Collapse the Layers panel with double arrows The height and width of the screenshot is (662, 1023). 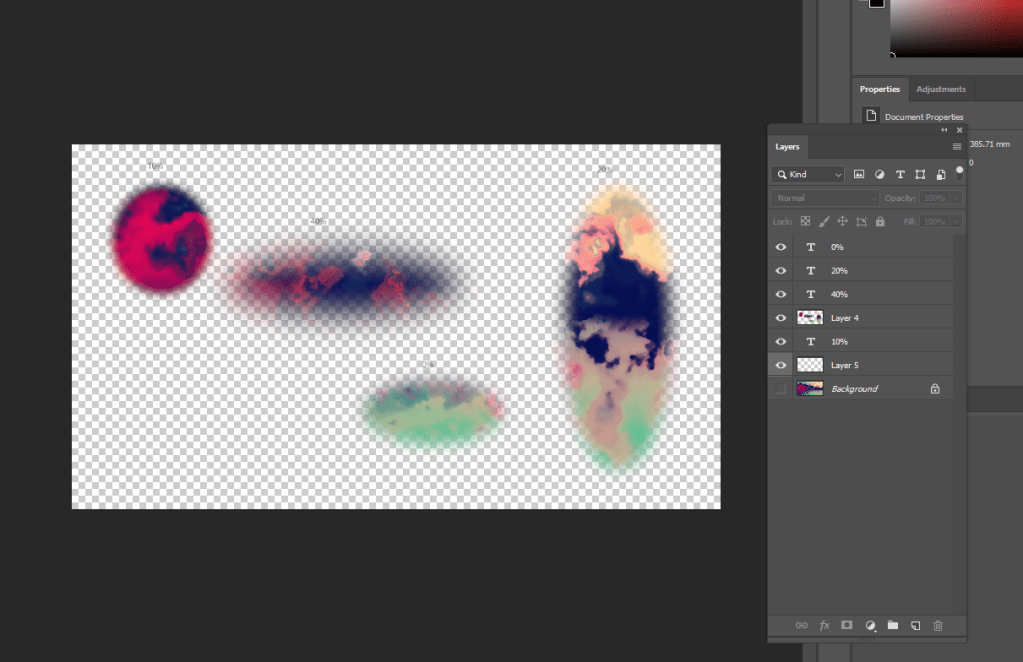[944, 130]
